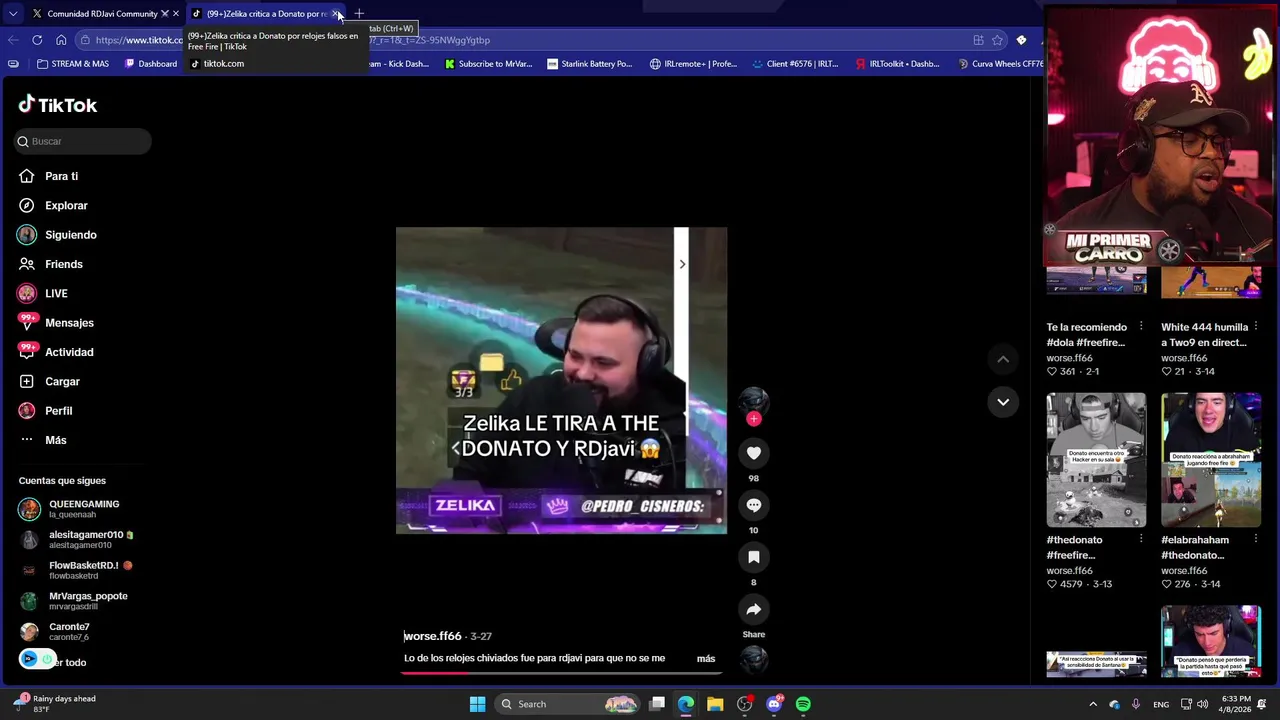This screenshot has width=1280, height=720.
Task: Go to browser home page
Action: tap(61, 40)
